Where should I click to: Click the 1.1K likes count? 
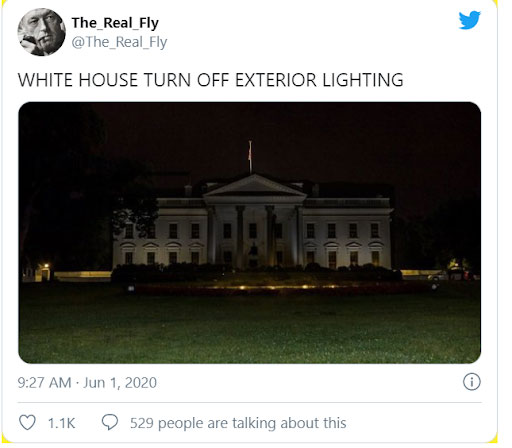point(62,423)
